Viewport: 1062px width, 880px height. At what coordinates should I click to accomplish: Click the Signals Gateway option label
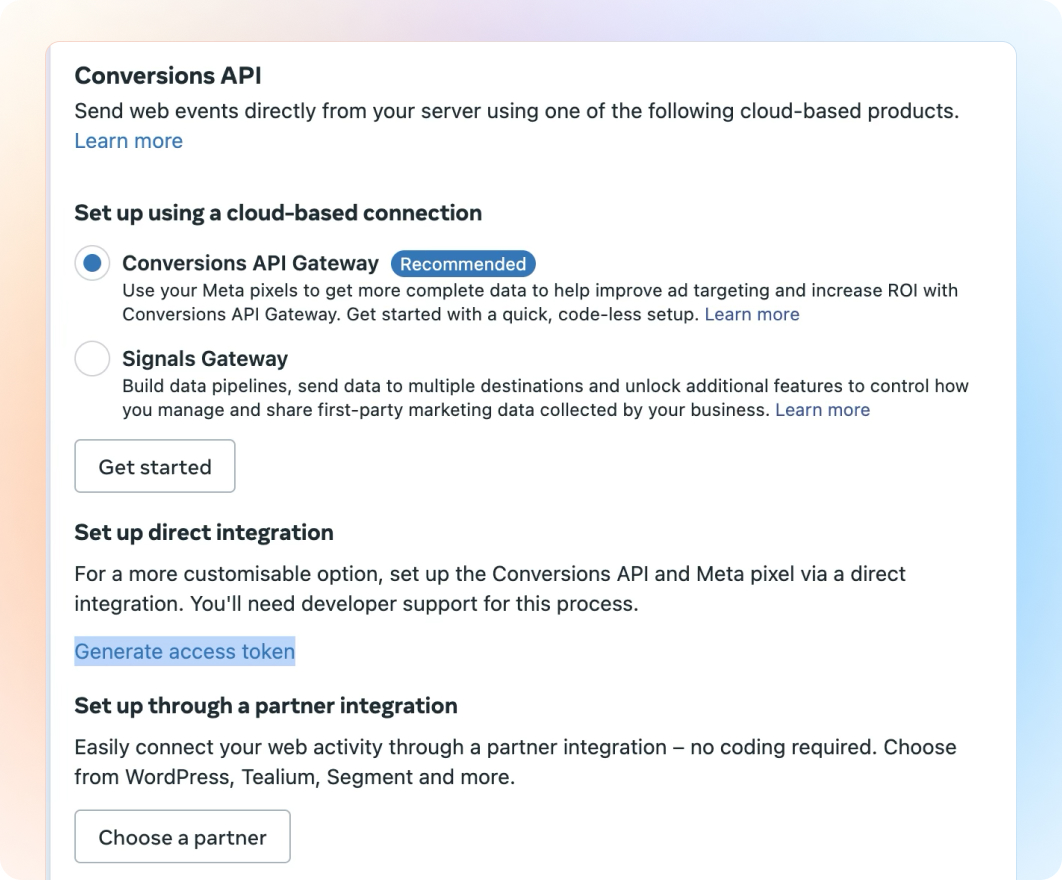[x=205, y=359]
